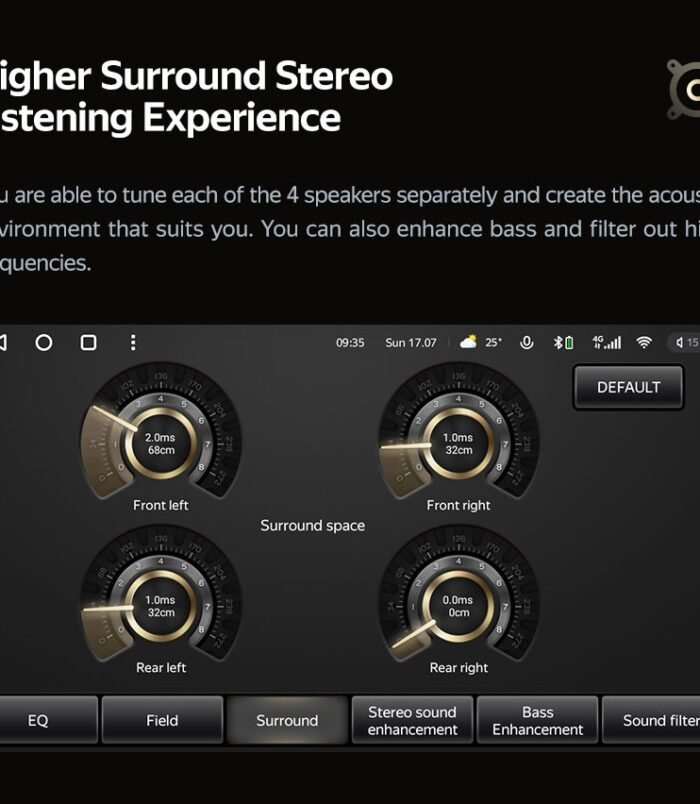Open the Stereo sound enhancement tab

click(x=412, y=720)
